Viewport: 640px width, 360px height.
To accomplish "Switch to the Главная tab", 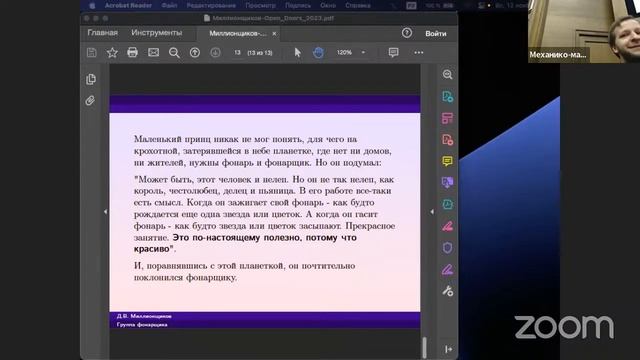I will click(102, 33).
